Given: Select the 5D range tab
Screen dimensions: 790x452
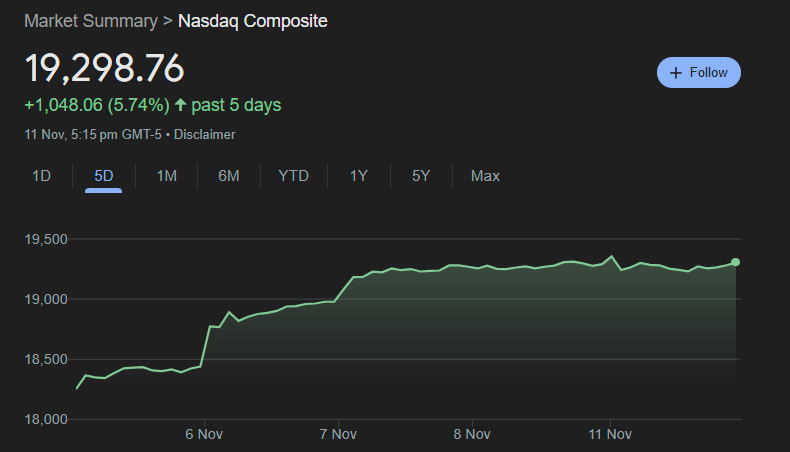Looking at the screenshot, I should pos(104,176).
